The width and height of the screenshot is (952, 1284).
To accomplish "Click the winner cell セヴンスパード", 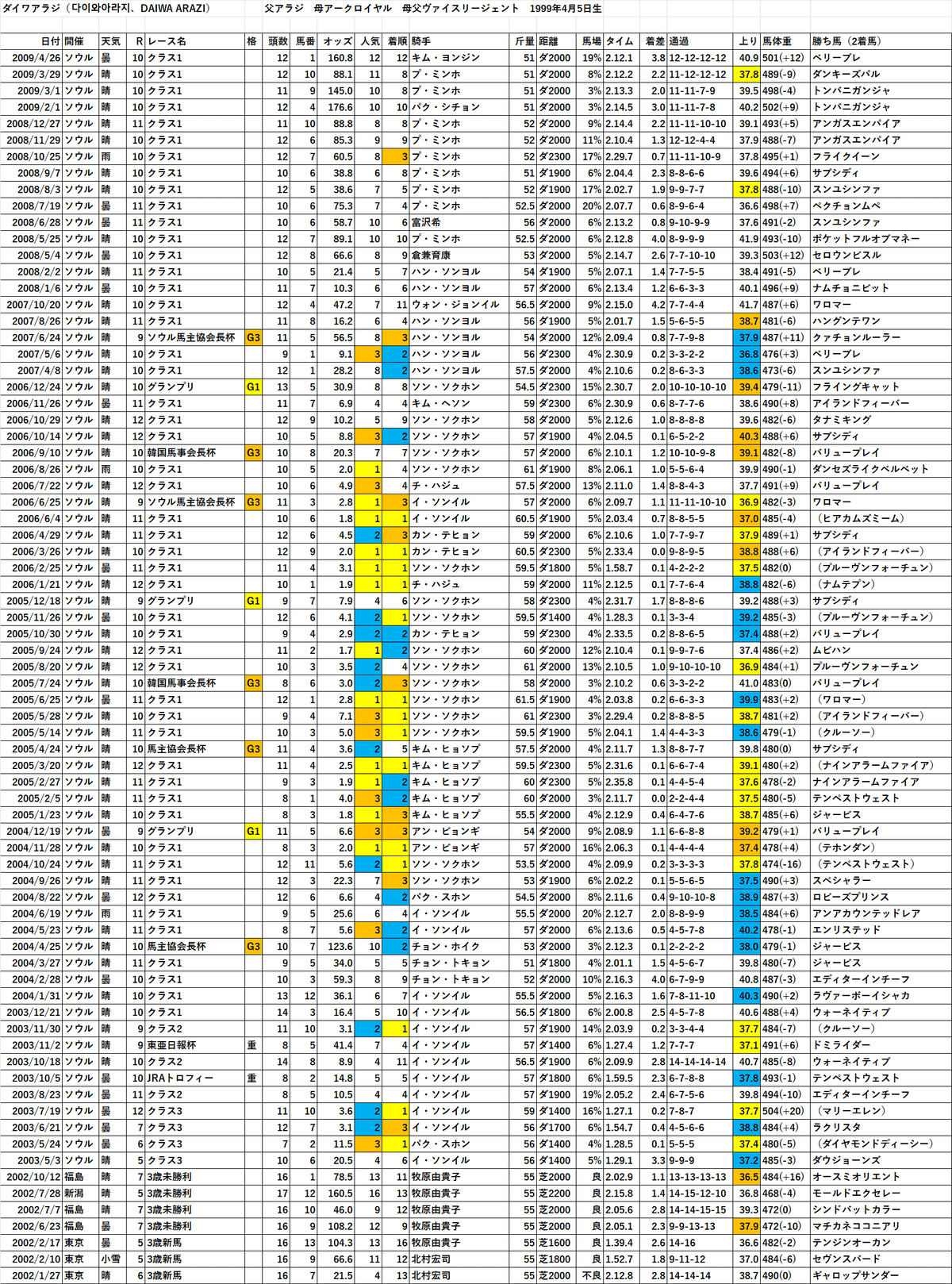I will click(846, 1259).
